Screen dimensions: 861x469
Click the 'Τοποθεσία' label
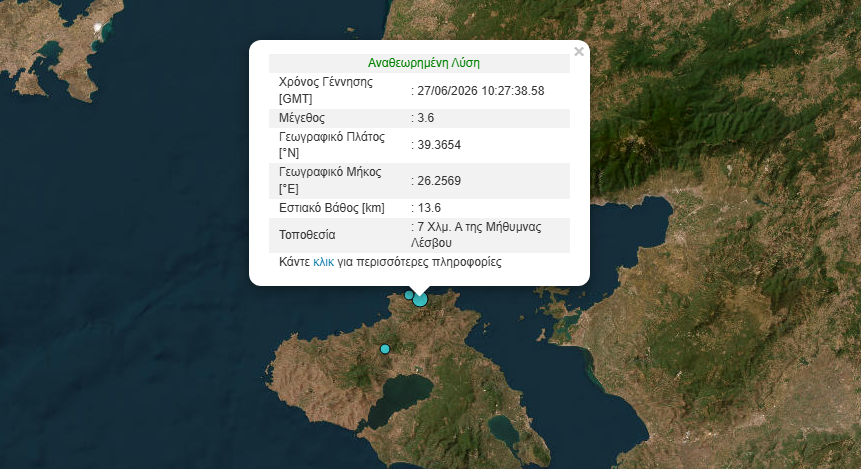307,234
